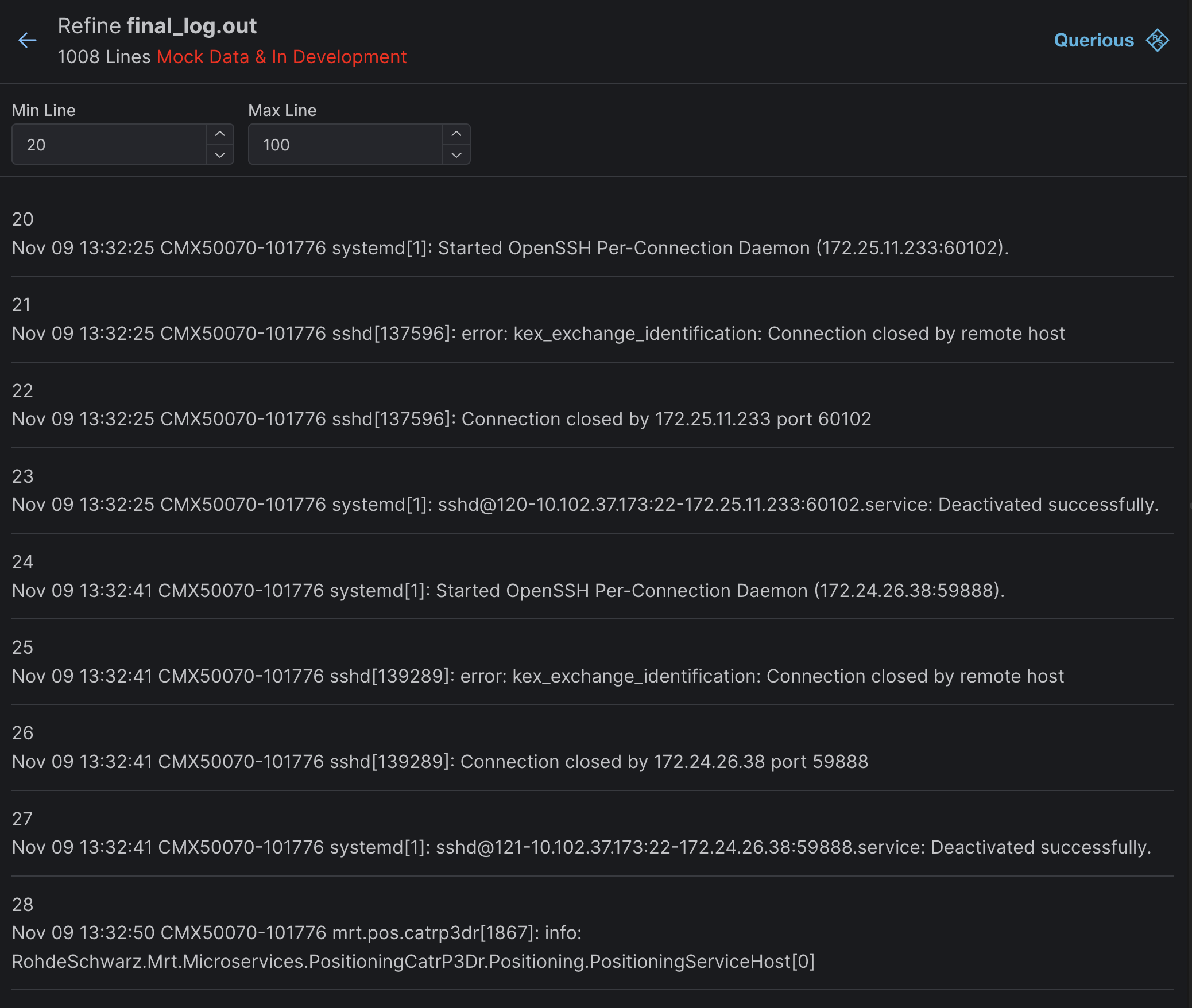
Task: Click the Querious diamond logo icon
Action: point(1157,40)
